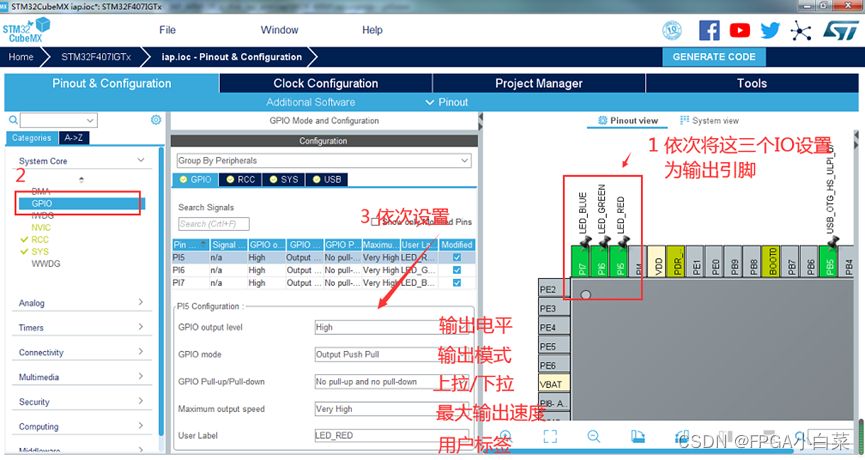Switch to System view tab

pyautogui.click(x=709, y=120)
